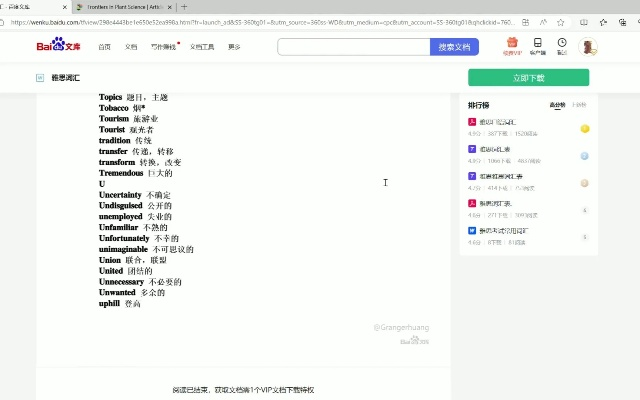Click the purple icon of the third ranked document
Image resolution: width=640 pixels, height=400 pixels.
(472, 176)
